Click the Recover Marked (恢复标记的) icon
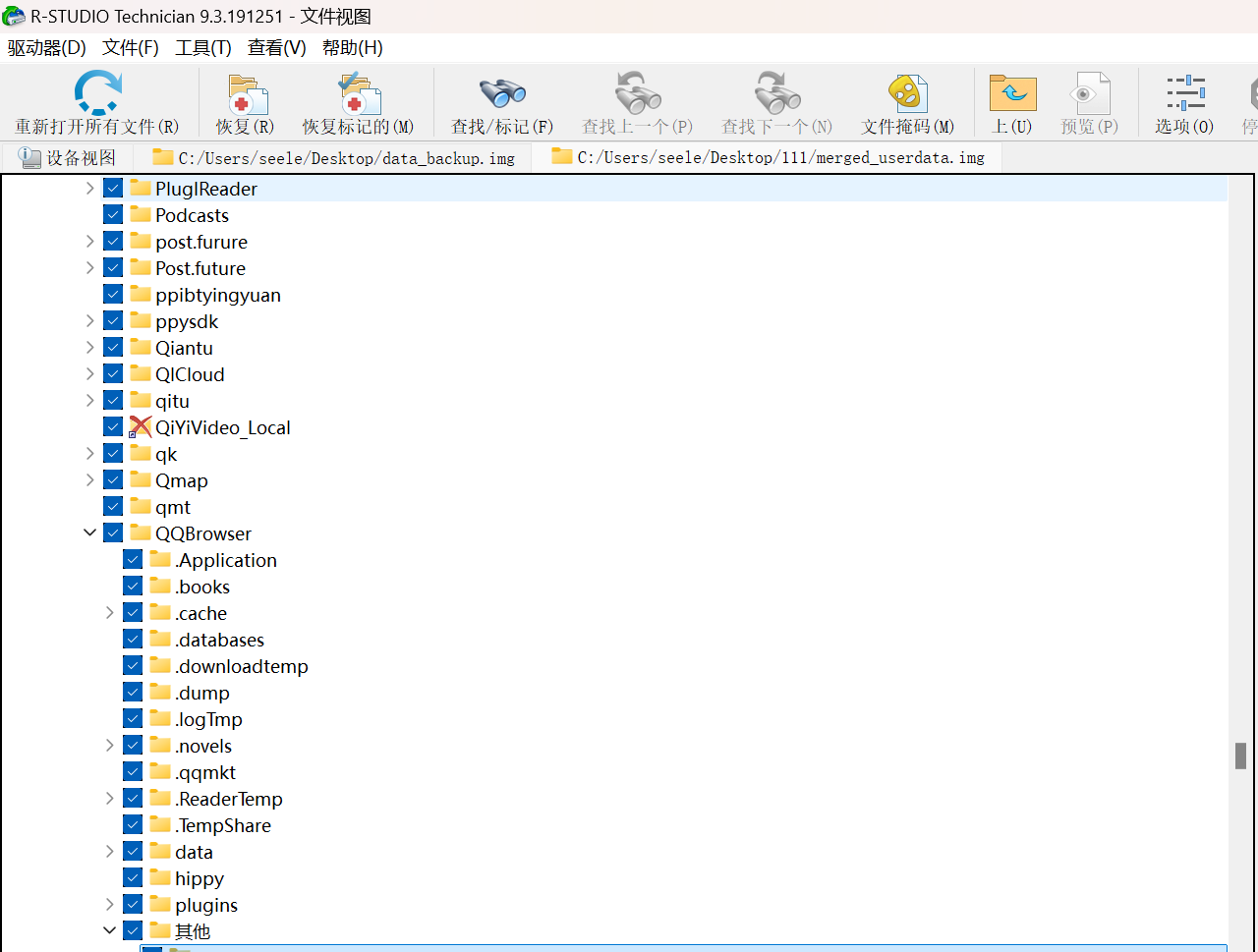The width and height of the screenshot is (1258, 952). point(359,93)
